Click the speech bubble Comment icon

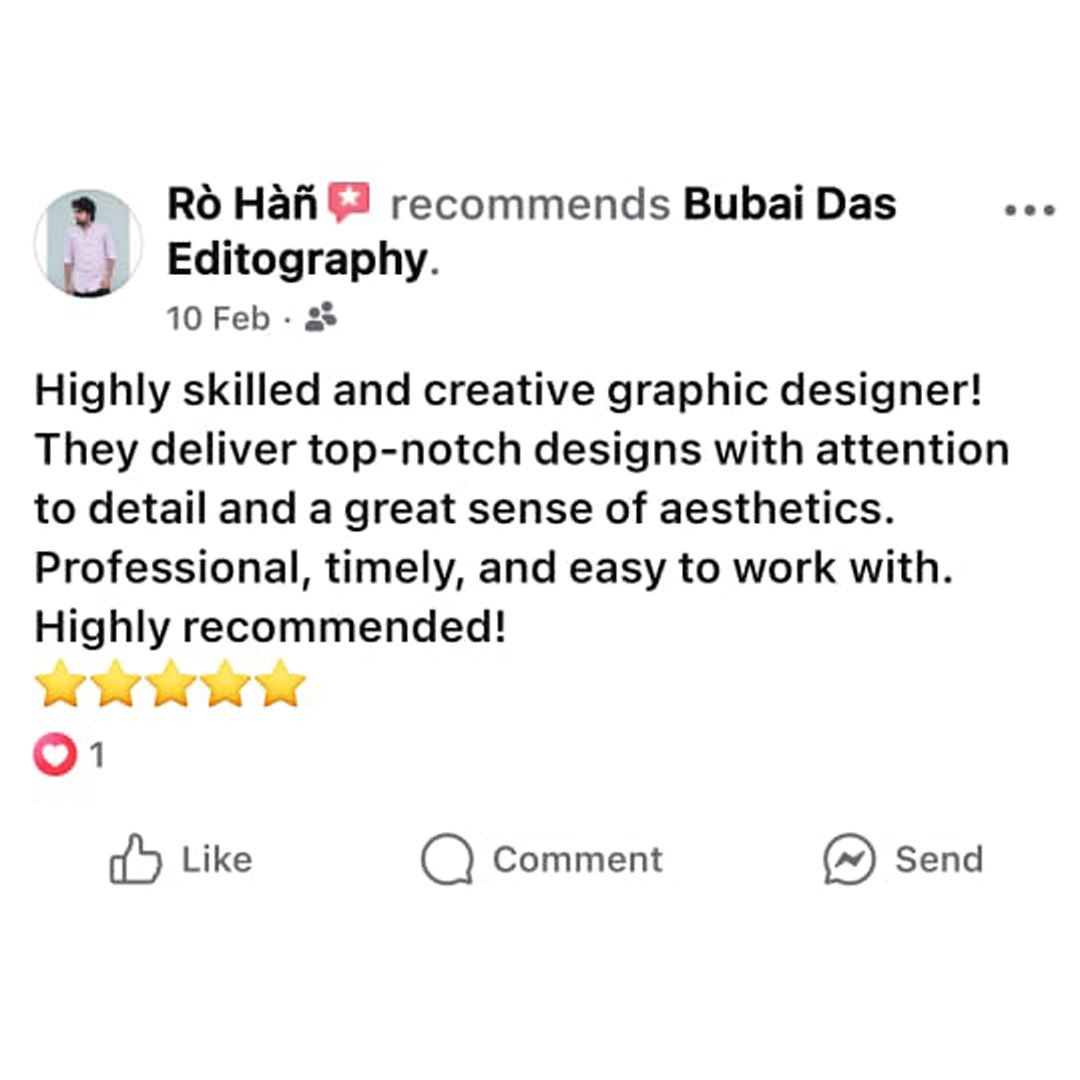point(448,859)
